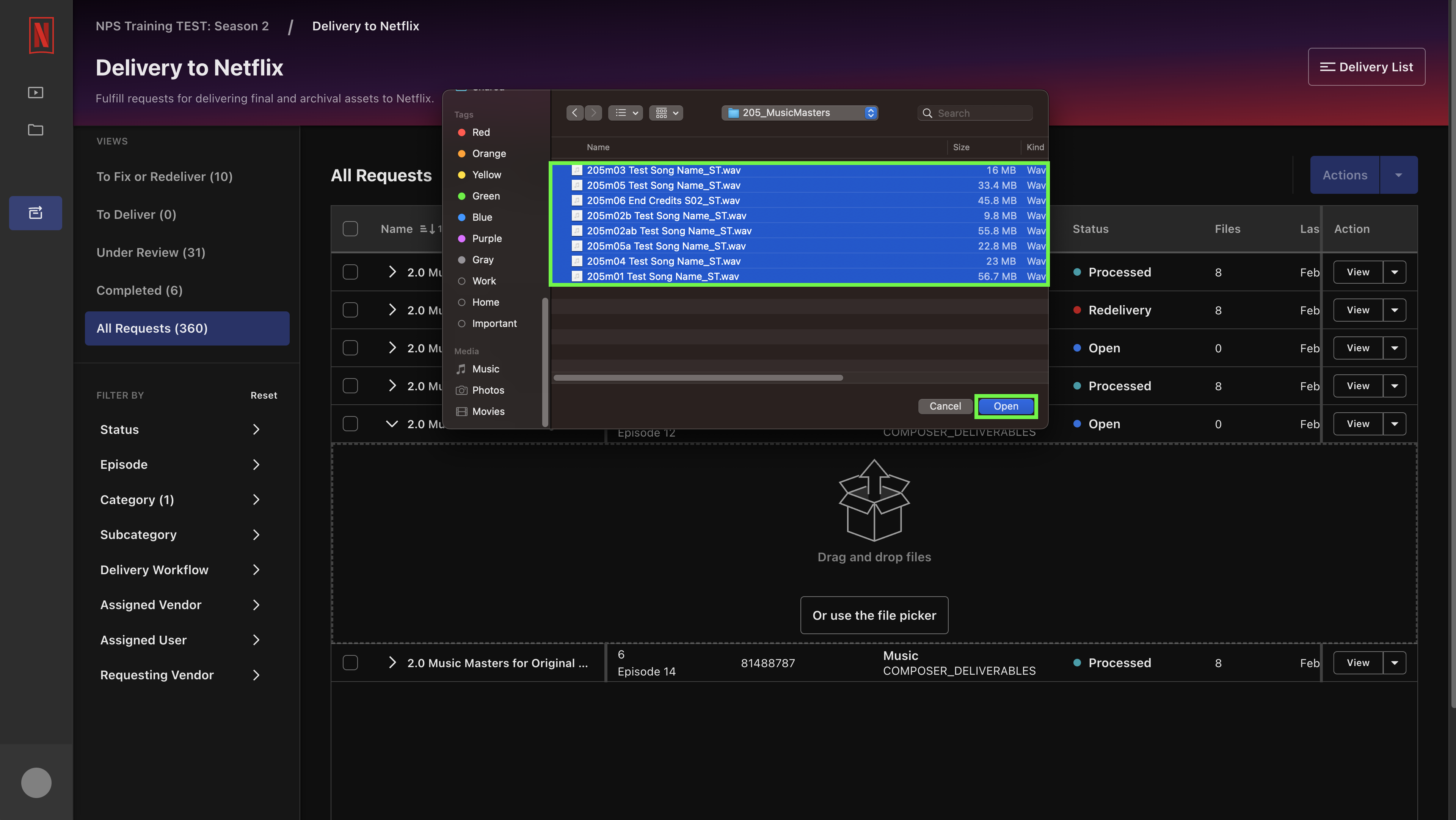Viewport: 1456px width, 820px height.
Task: Click the Open button in file dialog
Action: point(1006,406)
